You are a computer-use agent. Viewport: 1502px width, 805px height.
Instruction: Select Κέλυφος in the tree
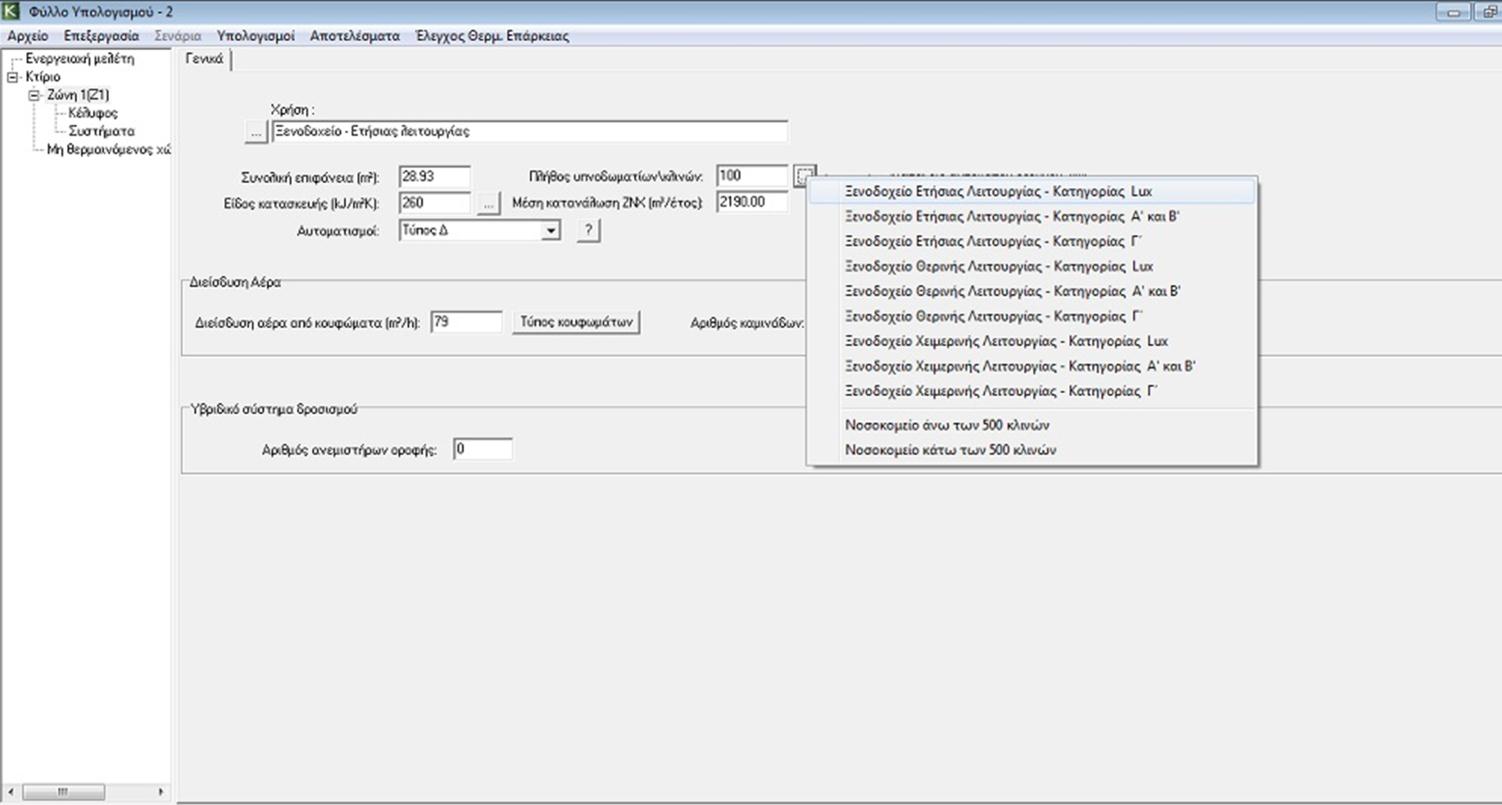[x=93, y=113]
